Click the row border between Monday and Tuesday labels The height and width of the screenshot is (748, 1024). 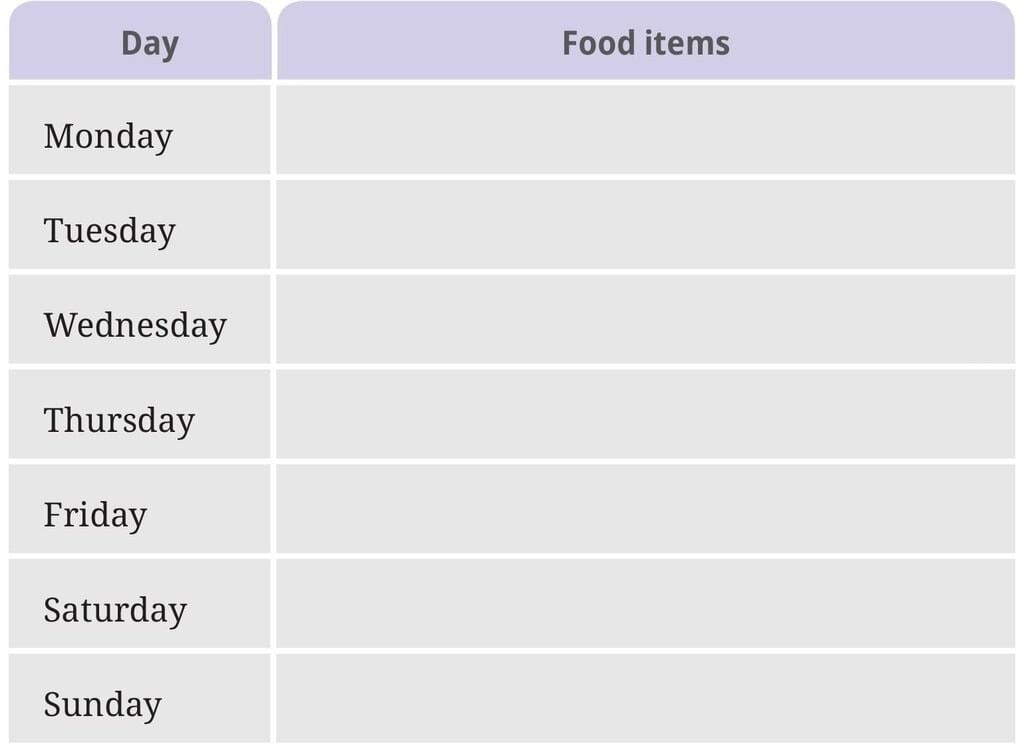click(x=139, y=177)
